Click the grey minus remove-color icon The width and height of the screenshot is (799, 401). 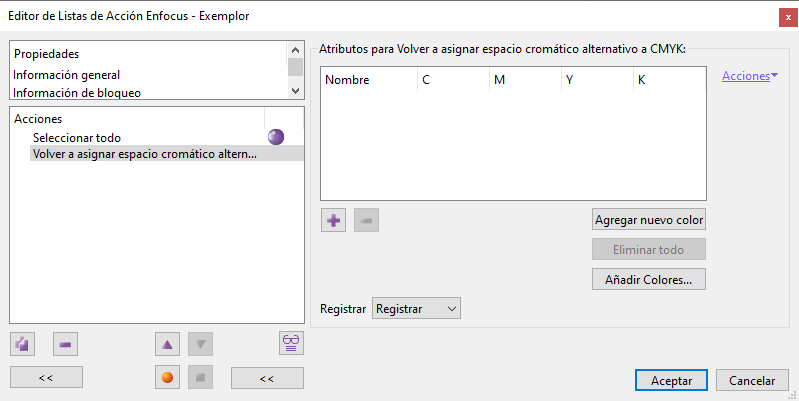[x=366, y=220]
